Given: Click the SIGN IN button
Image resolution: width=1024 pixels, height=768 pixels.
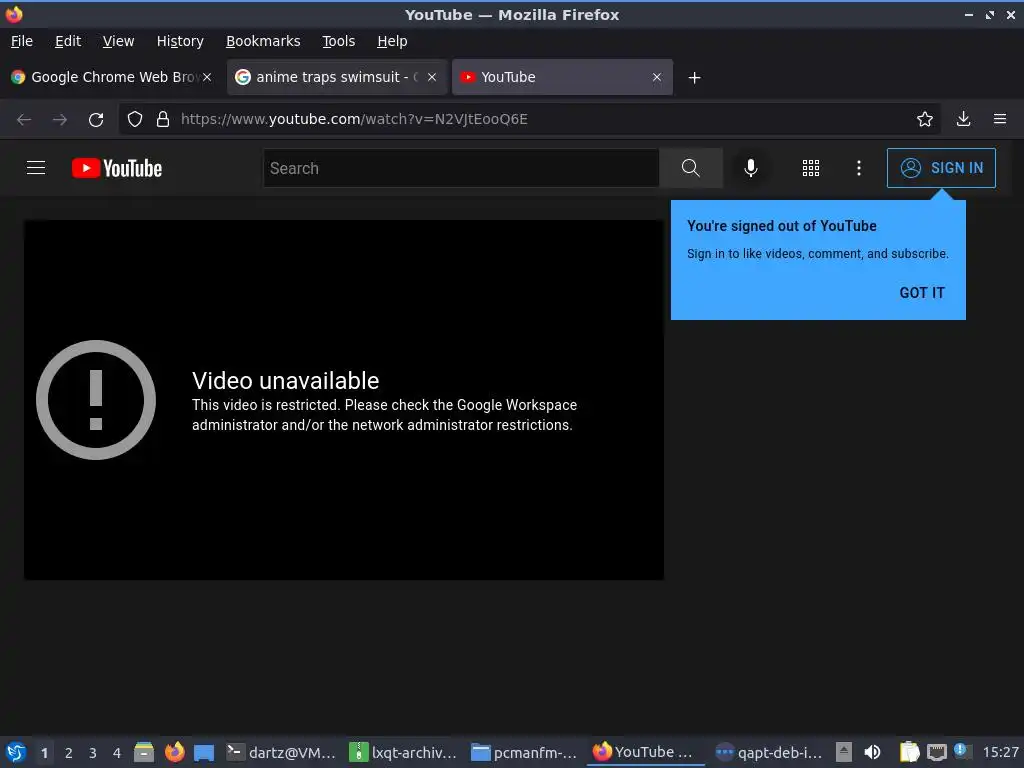Looking at the screenshot, I should (x=941, y=168).
